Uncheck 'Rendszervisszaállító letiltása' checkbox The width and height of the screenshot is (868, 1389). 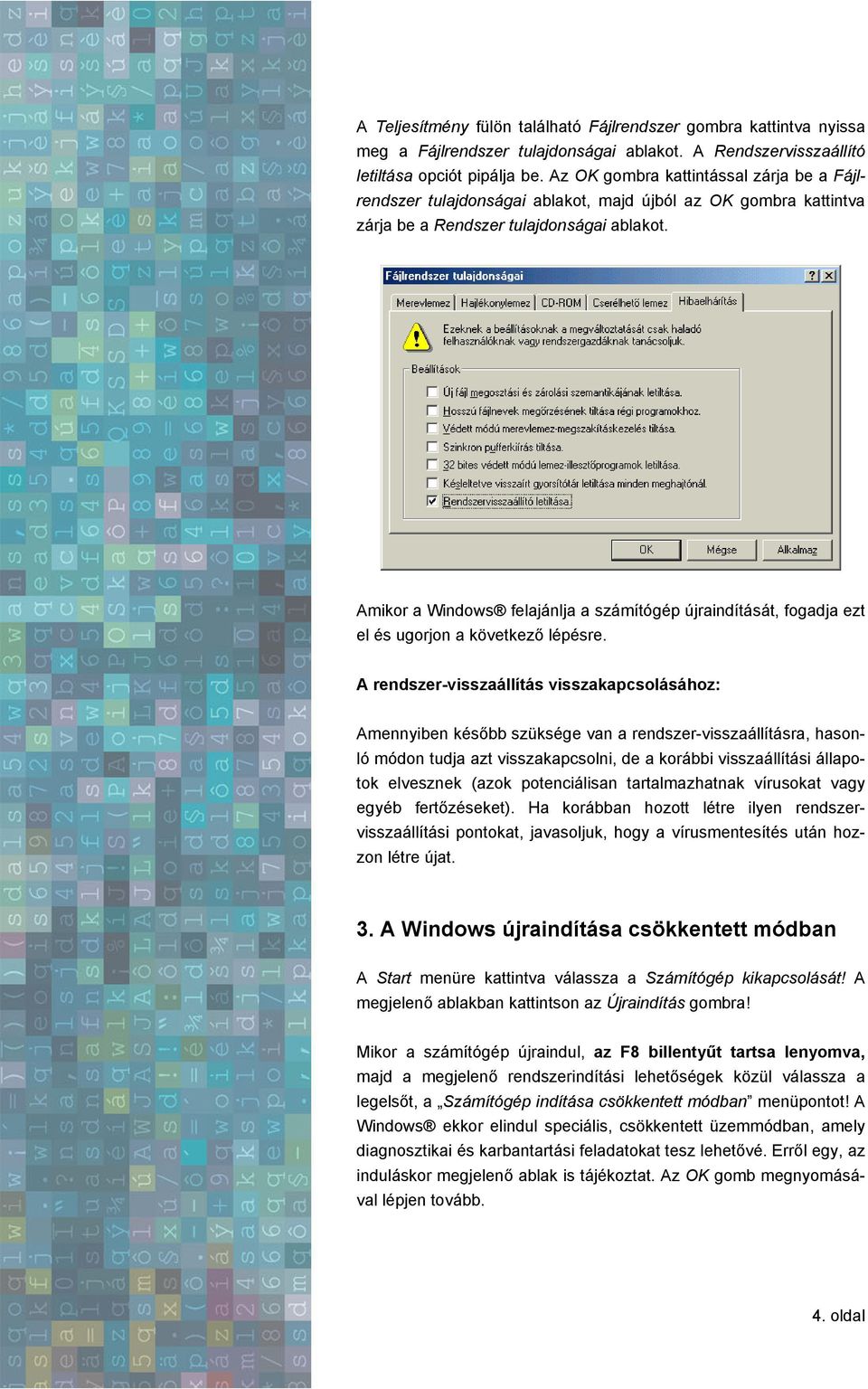click(433, 501)
